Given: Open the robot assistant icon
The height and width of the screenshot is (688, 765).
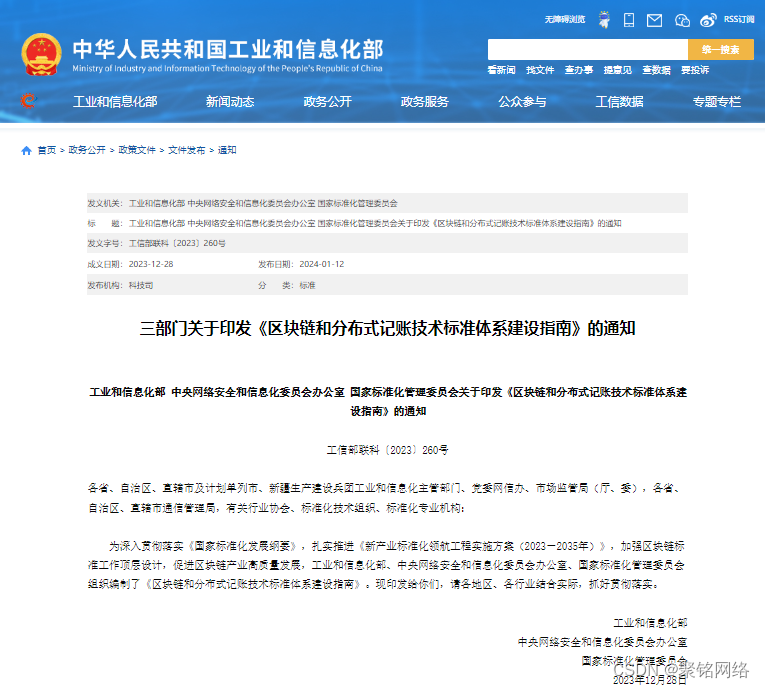Looking at the screenshot, I should coord(604,20).
